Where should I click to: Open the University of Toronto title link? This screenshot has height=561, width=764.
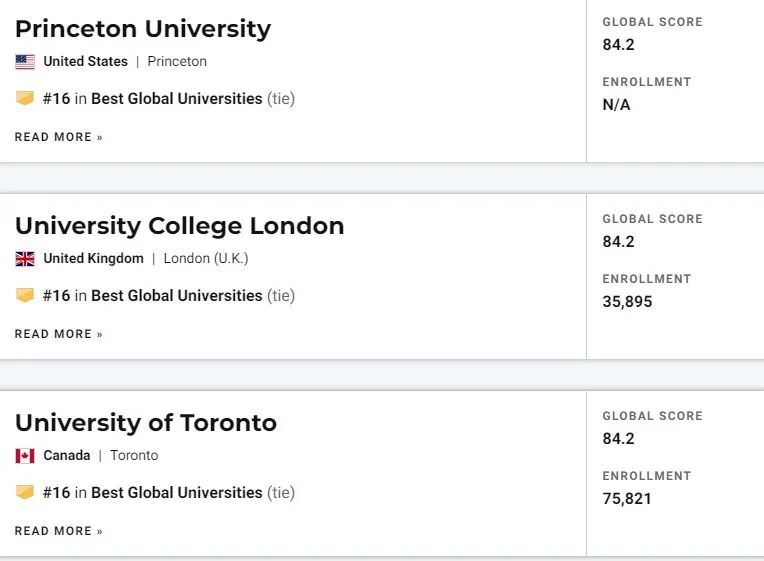[146, 423]
